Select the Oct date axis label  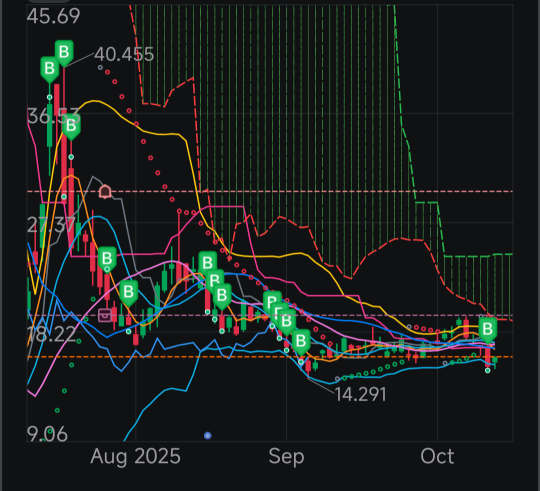(x=437, y=457)
